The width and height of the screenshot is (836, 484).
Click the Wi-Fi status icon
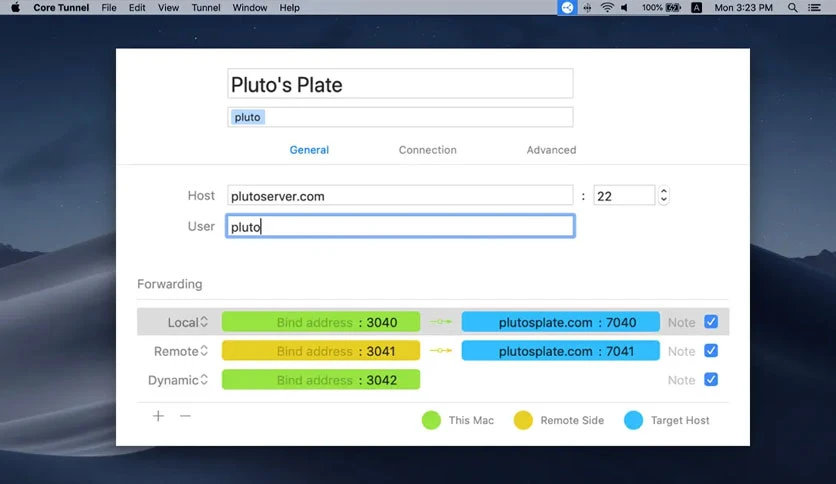pos(607,7)
